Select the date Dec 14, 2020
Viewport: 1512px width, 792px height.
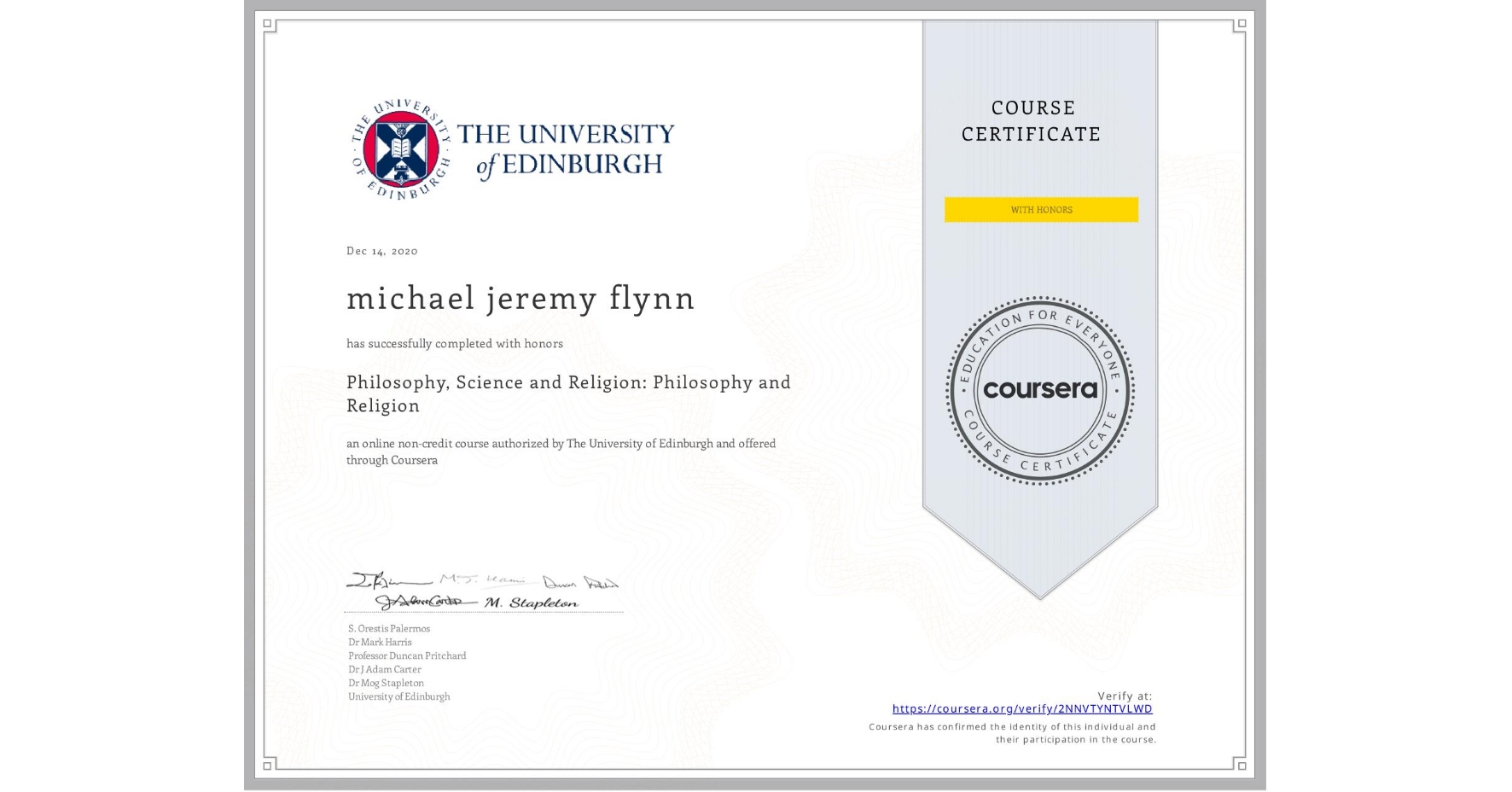tap(381, 250)
